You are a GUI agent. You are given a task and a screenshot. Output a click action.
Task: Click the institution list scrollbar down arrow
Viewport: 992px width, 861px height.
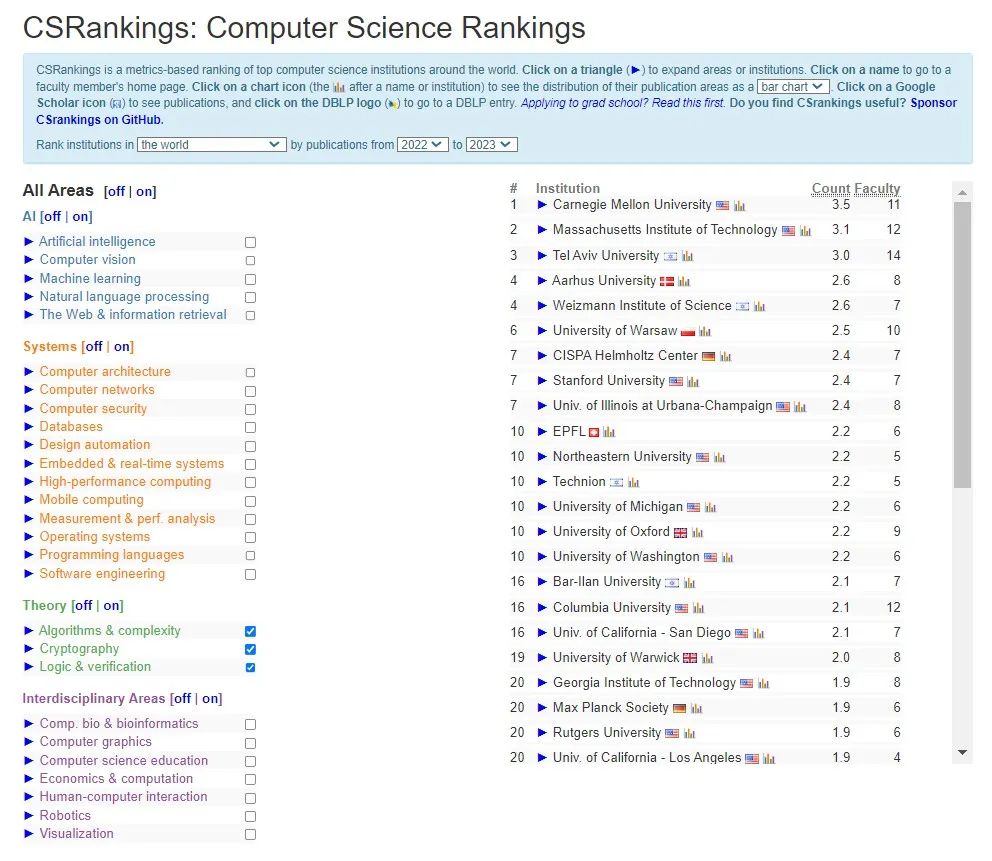pos(962,752)
